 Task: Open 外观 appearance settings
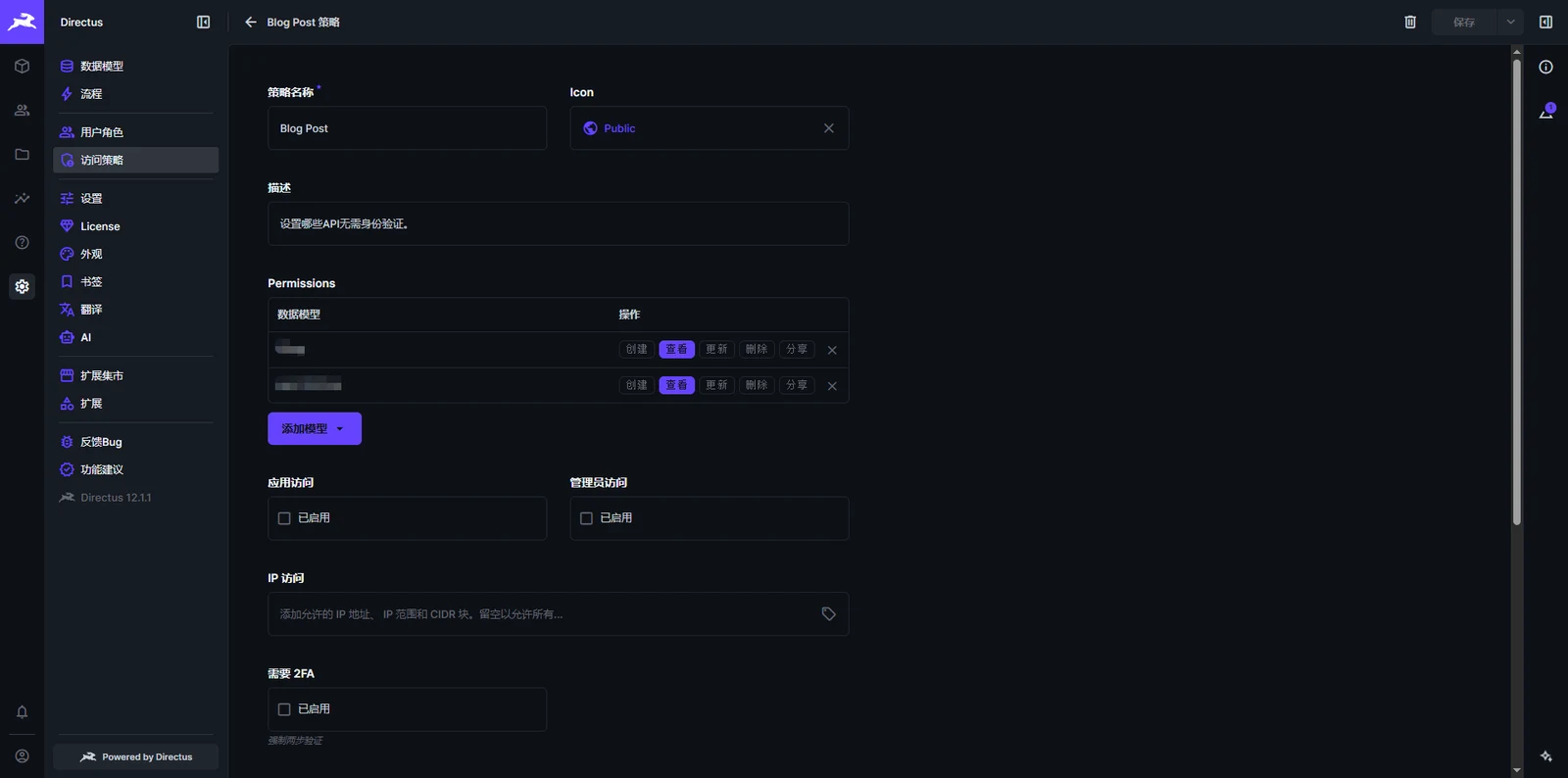click(135, 254)
